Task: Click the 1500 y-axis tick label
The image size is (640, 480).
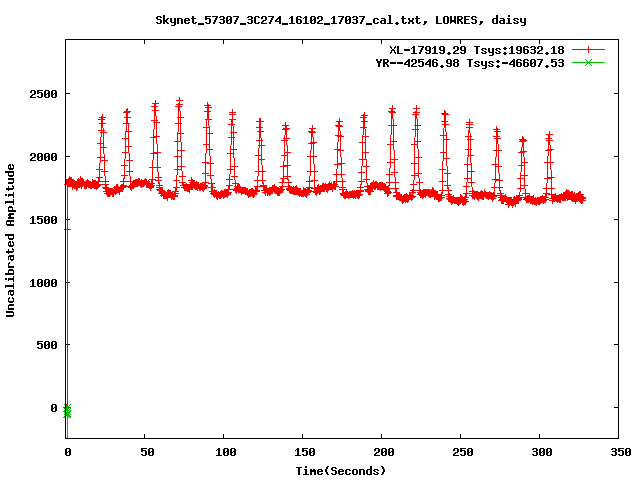Action: tap(43, 220)
